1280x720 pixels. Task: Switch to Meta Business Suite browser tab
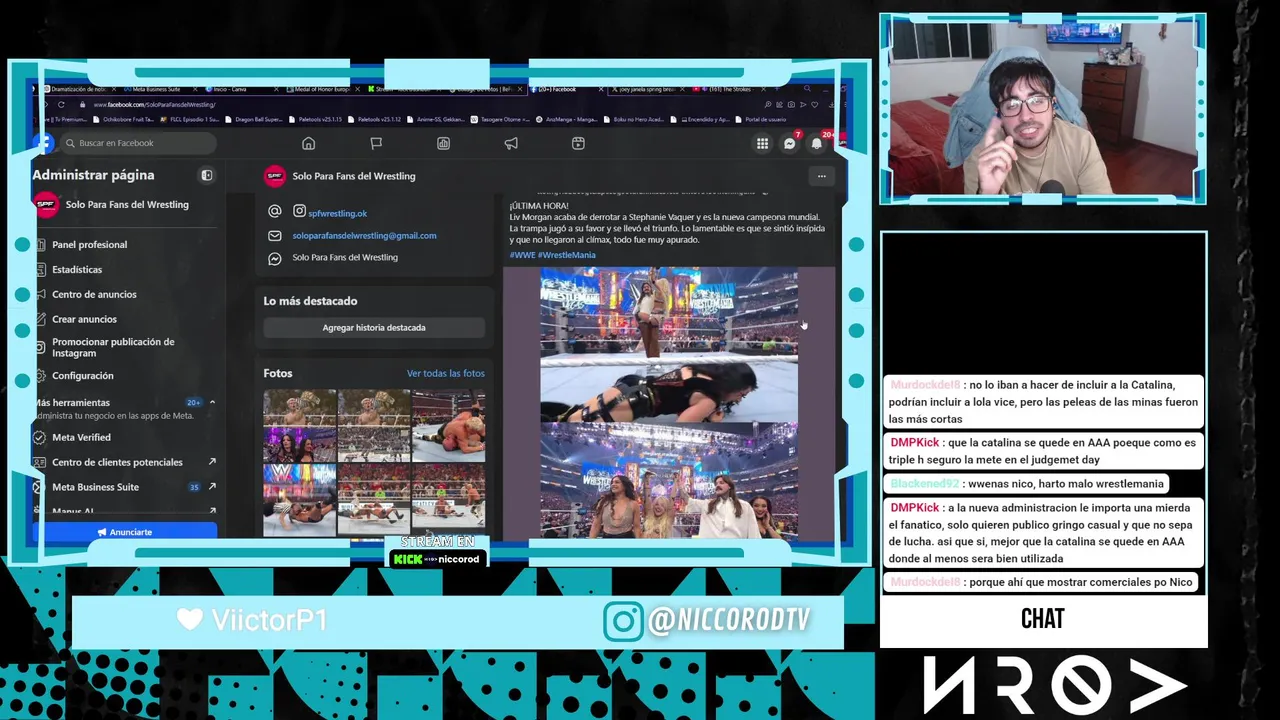(156, 89)
